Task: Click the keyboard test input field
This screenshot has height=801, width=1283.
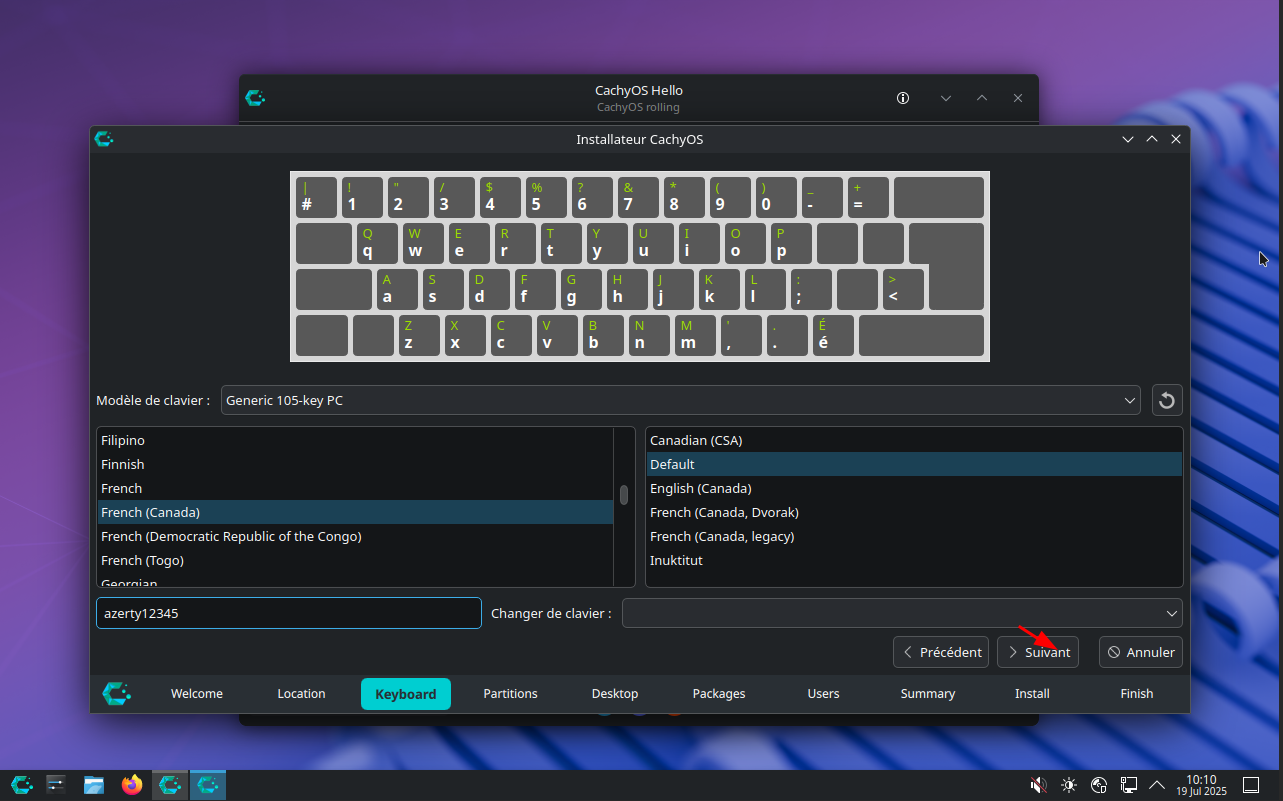Action: pyautogui.click(x=288, y=613)
